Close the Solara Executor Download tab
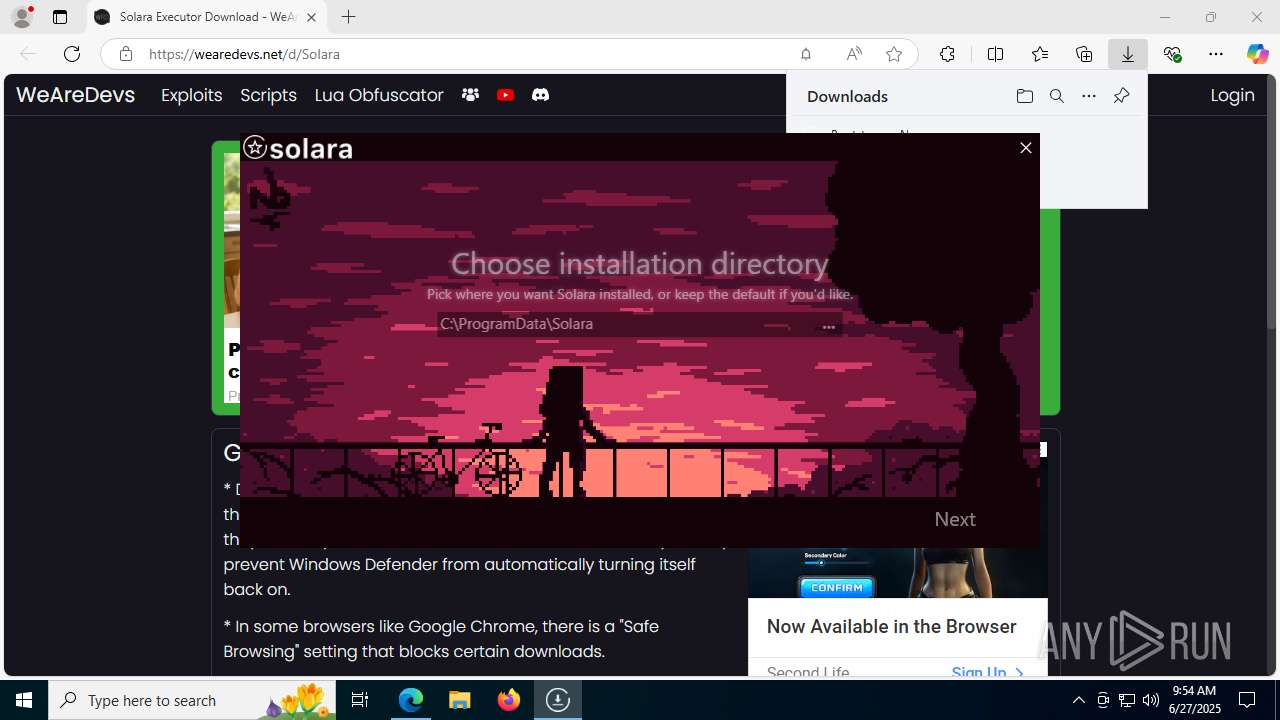The image size is (1280, 720). tap(311, 17)
